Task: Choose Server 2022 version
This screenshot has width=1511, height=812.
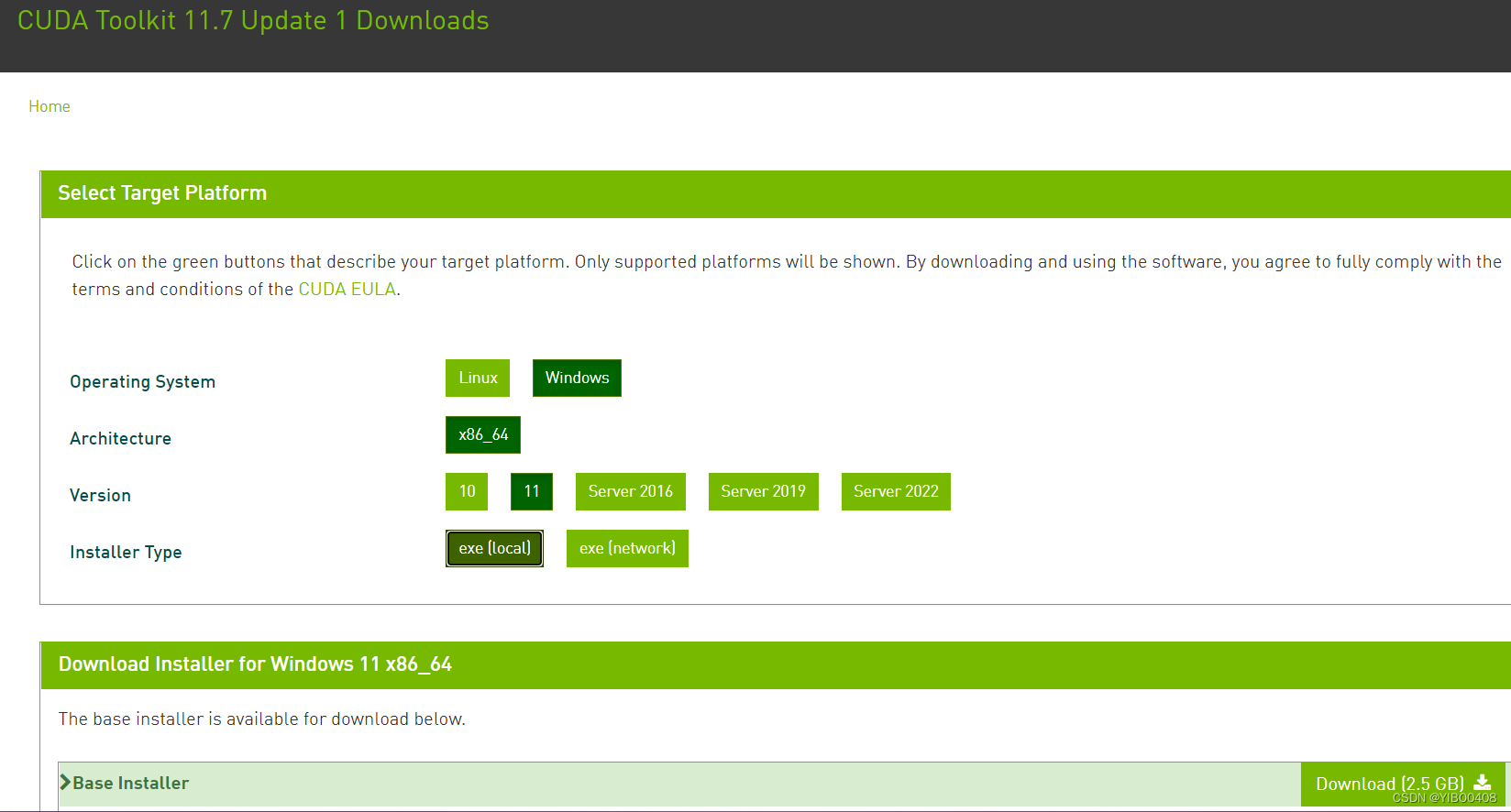Action: [x=896, y=491]
